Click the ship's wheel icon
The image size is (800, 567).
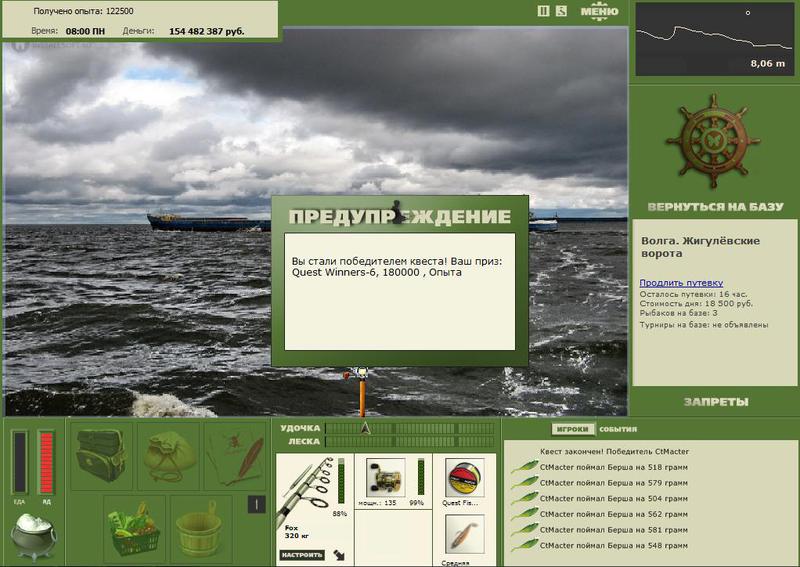pyautogui.click(x=713, y=140)
